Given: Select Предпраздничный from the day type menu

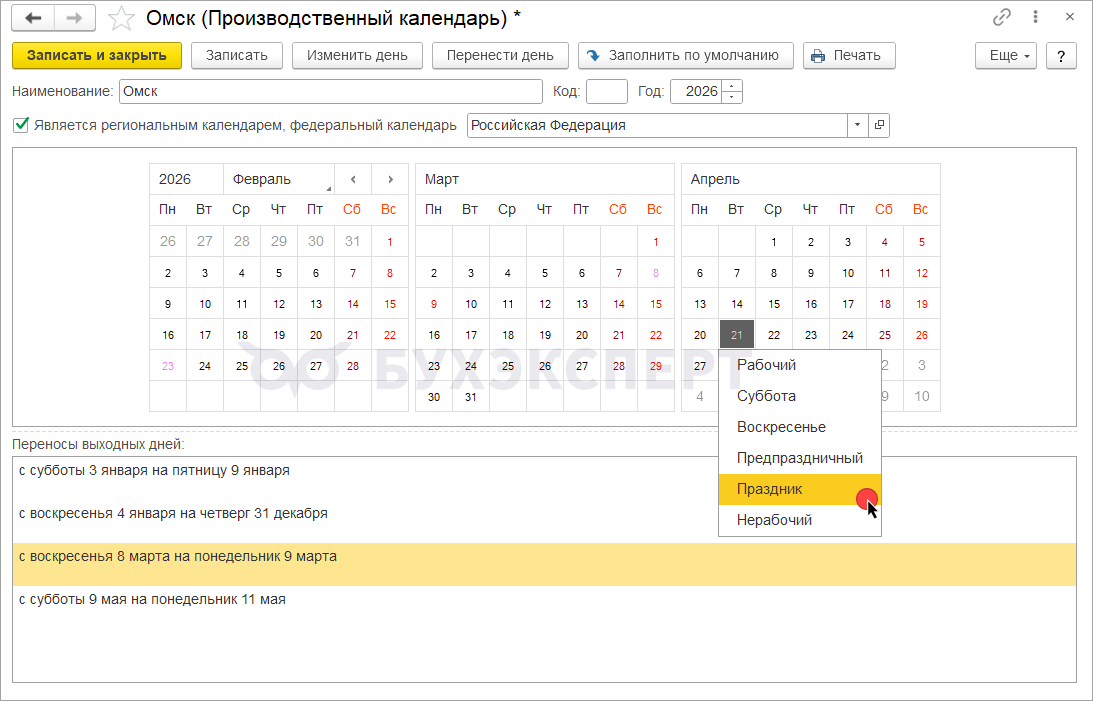Looking at the screenshot, I should [x=799, y=458].
